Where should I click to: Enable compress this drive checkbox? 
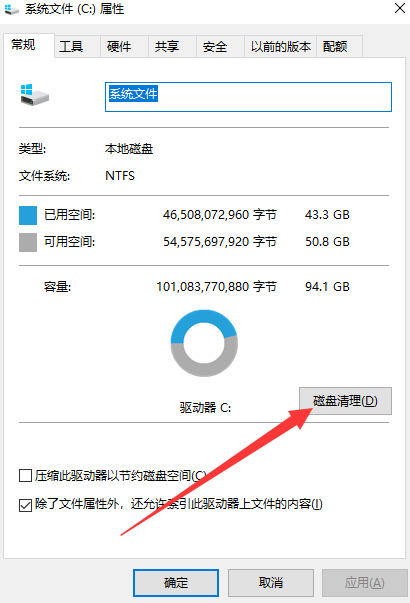pyautogui.click(x=25, y=476)
